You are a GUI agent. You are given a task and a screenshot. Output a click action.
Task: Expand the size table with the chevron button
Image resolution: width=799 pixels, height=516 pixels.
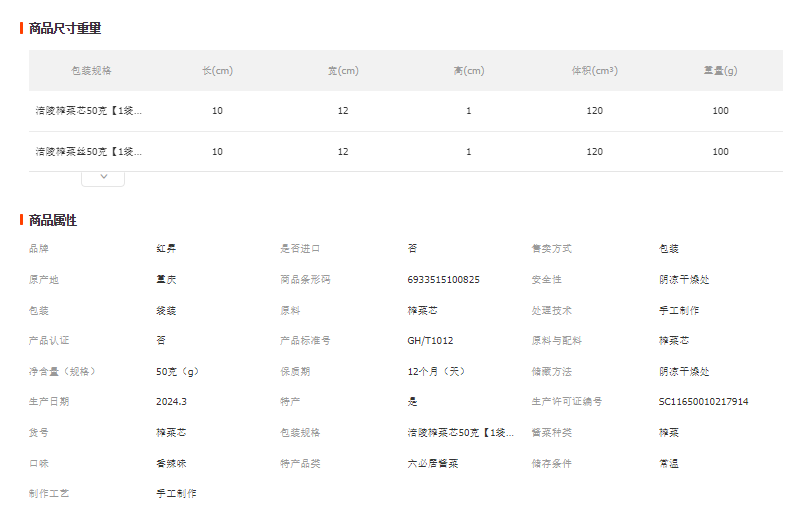click(103, 177)
